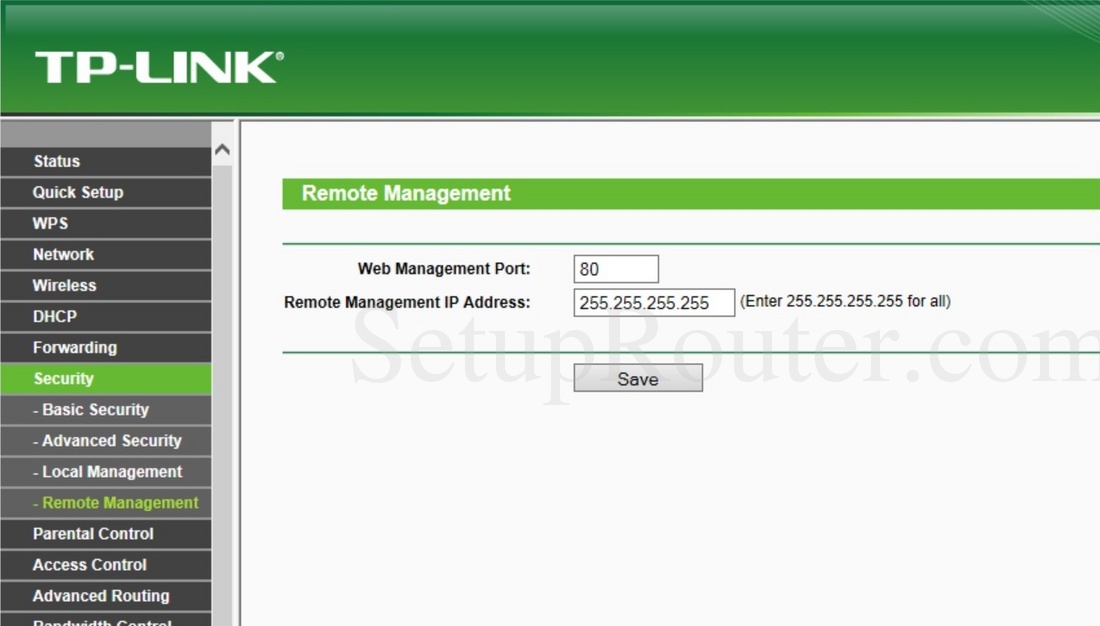Screen dimensions: 1100x626
Task: Open Parental Control settings
Action: coord(93,533)
